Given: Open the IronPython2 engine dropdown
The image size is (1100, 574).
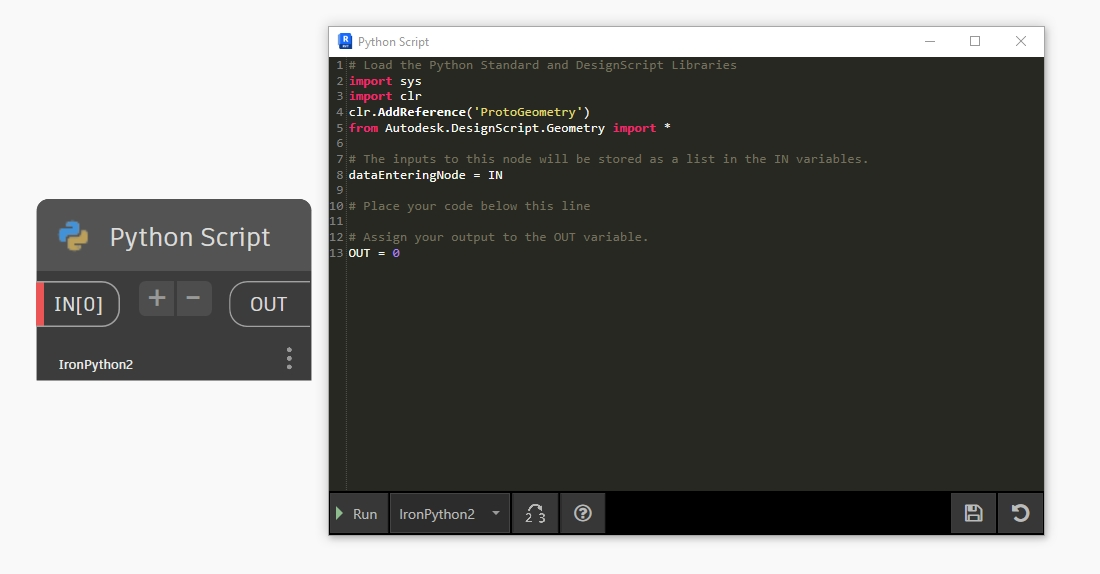Looking at the screenshot, I should [450, 514].
